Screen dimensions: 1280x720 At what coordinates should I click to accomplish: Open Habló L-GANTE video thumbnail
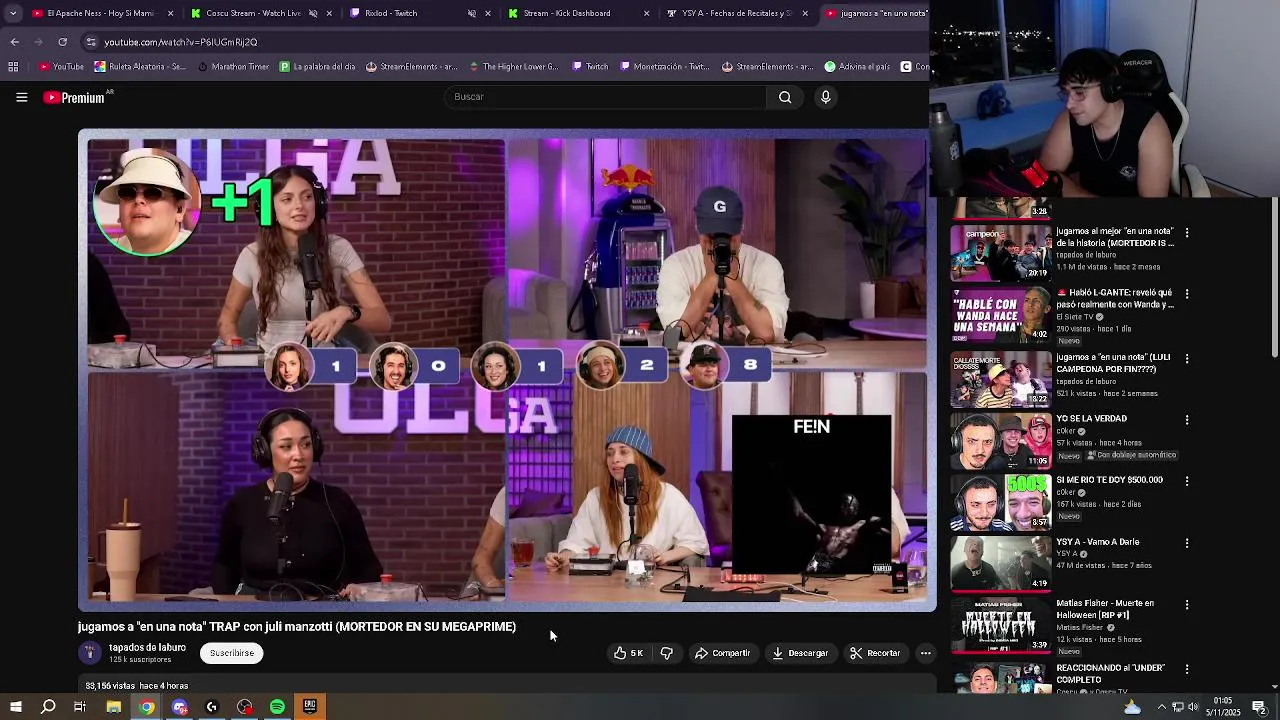(x=1000, y=315)
